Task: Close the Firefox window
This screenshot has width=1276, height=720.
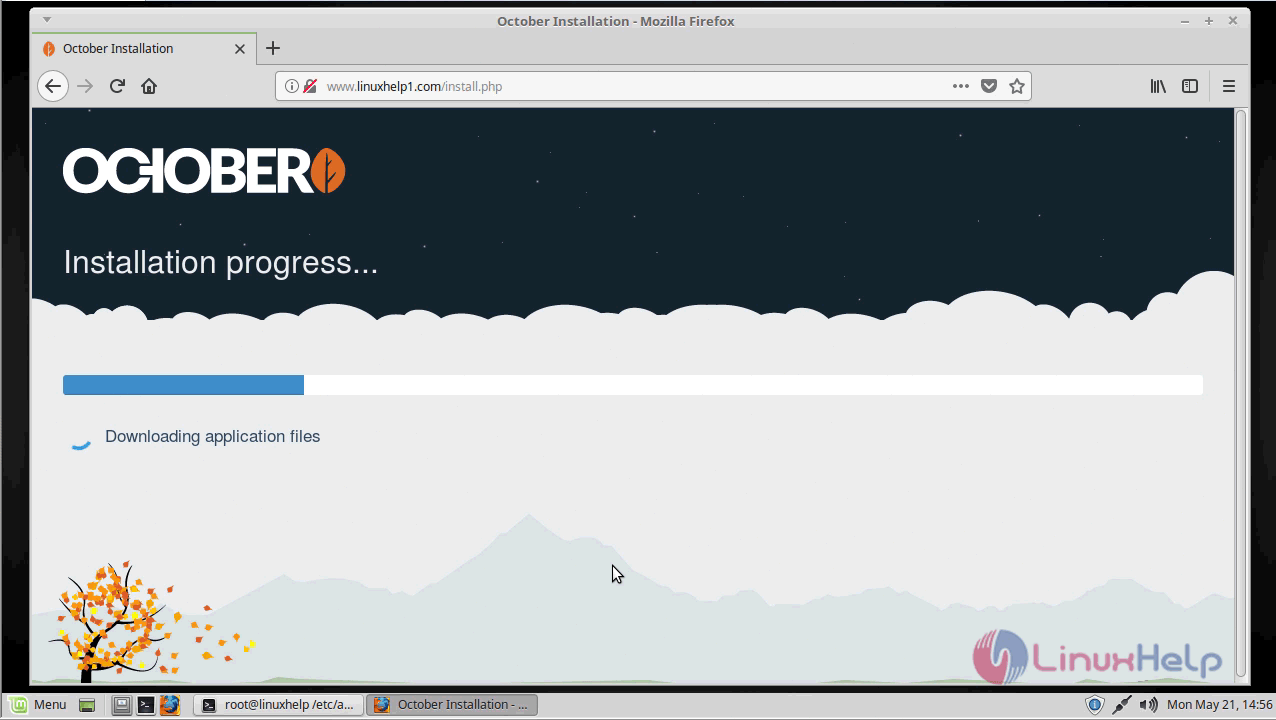Action: tap(1234, 19)
